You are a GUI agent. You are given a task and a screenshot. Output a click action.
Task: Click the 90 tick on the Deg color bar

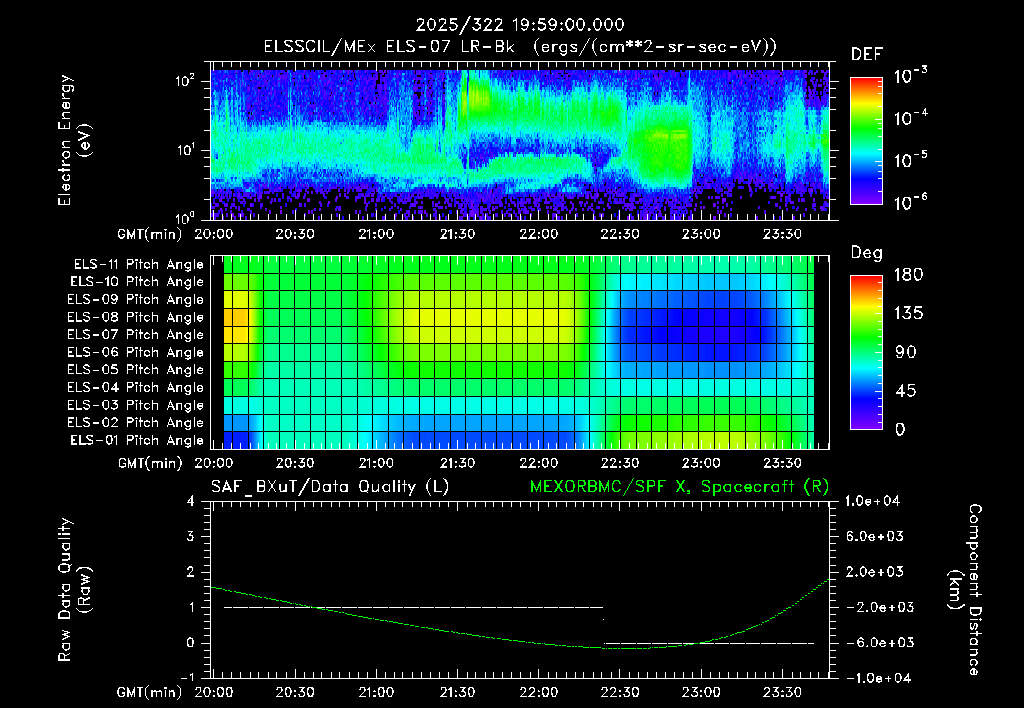904,352
